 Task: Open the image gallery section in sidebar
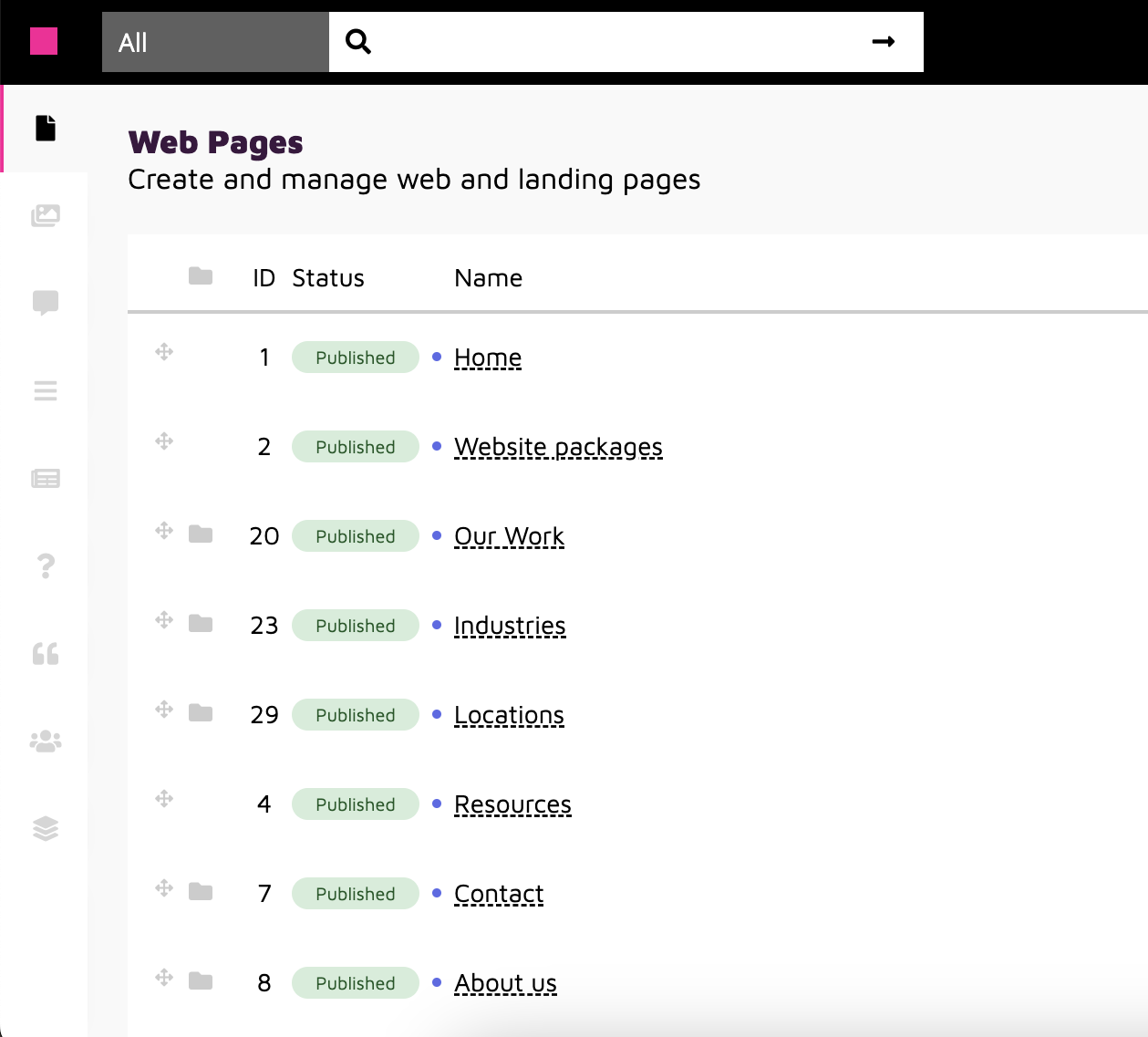44,216
